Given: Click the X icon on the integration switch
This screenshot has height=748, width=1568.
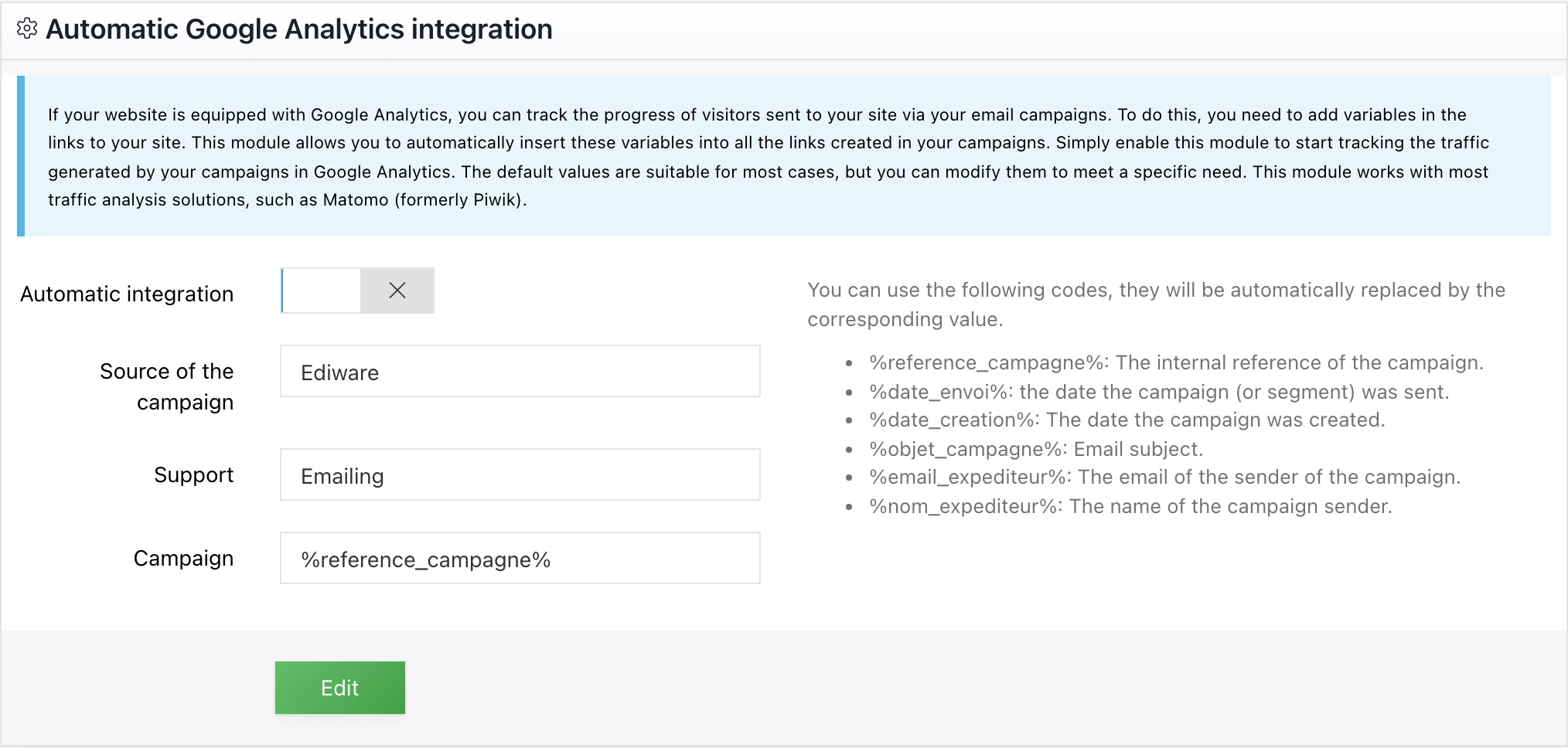Looking at the screenshot, I should 397,291.
